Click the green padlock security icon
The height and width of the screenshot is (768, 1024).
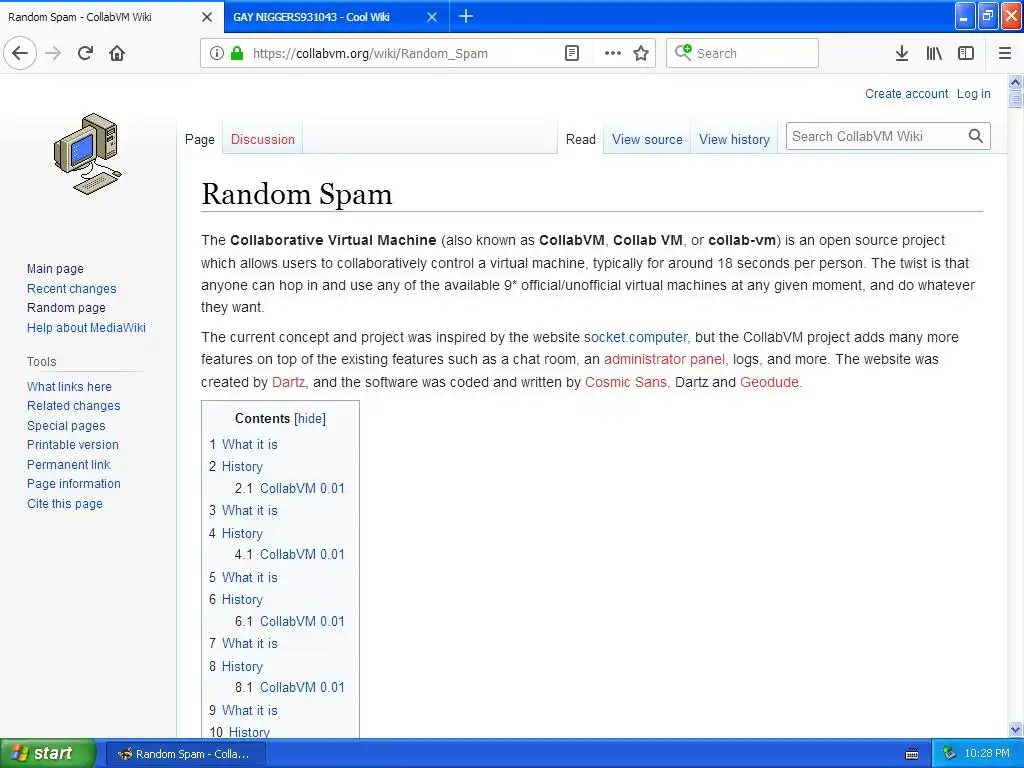tap(237, 53)
